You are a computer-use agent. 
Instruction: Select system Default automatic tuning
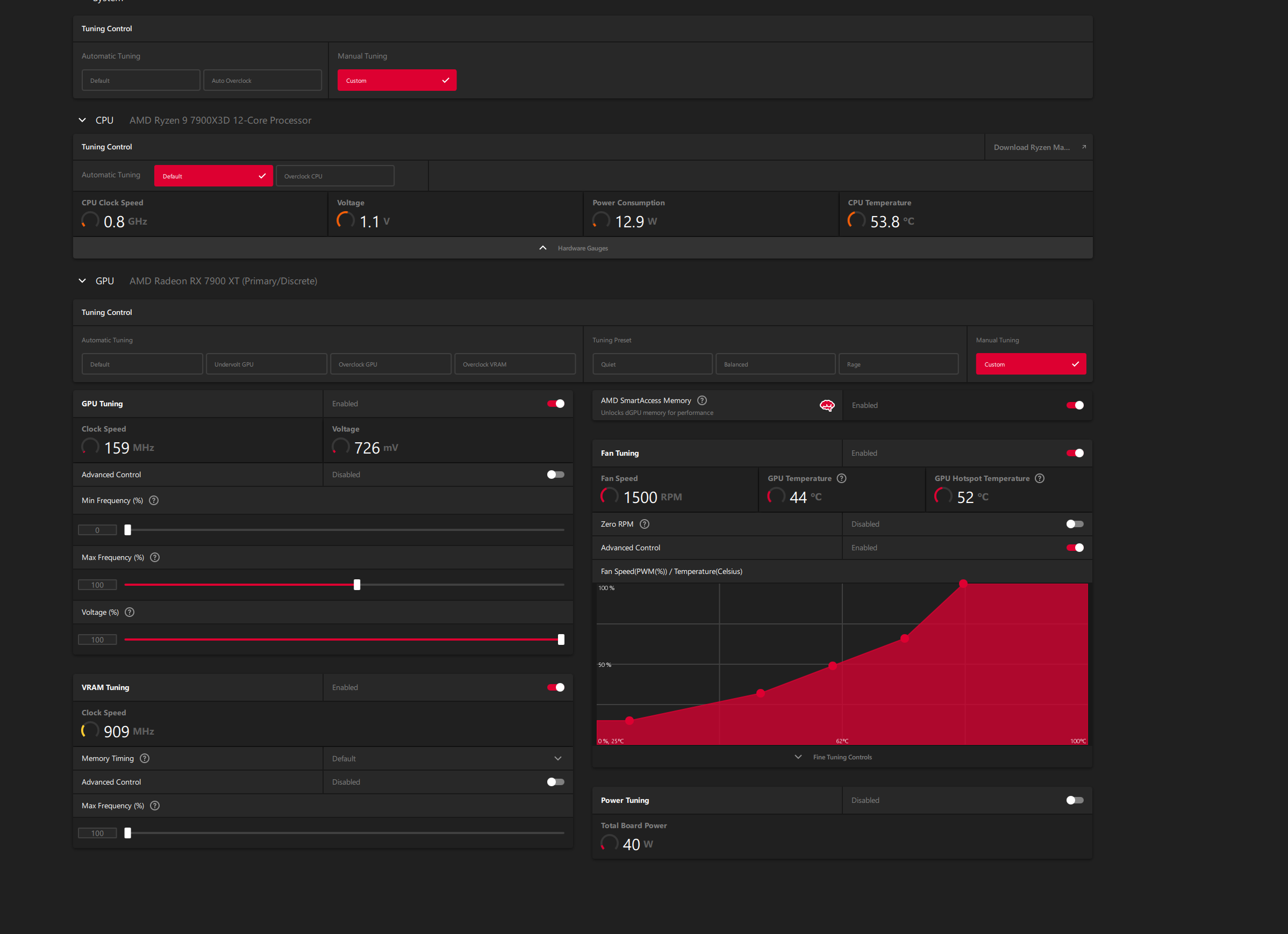(x=141, y=81)
